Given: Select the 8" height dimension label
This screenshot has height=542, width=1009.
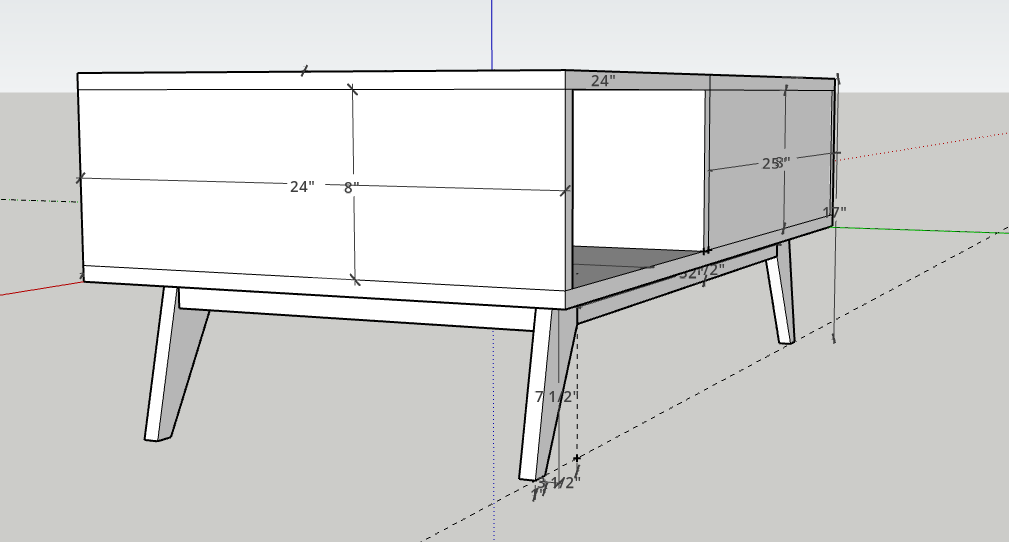Looking at the screenshot, I should click(x=351, y=187).
